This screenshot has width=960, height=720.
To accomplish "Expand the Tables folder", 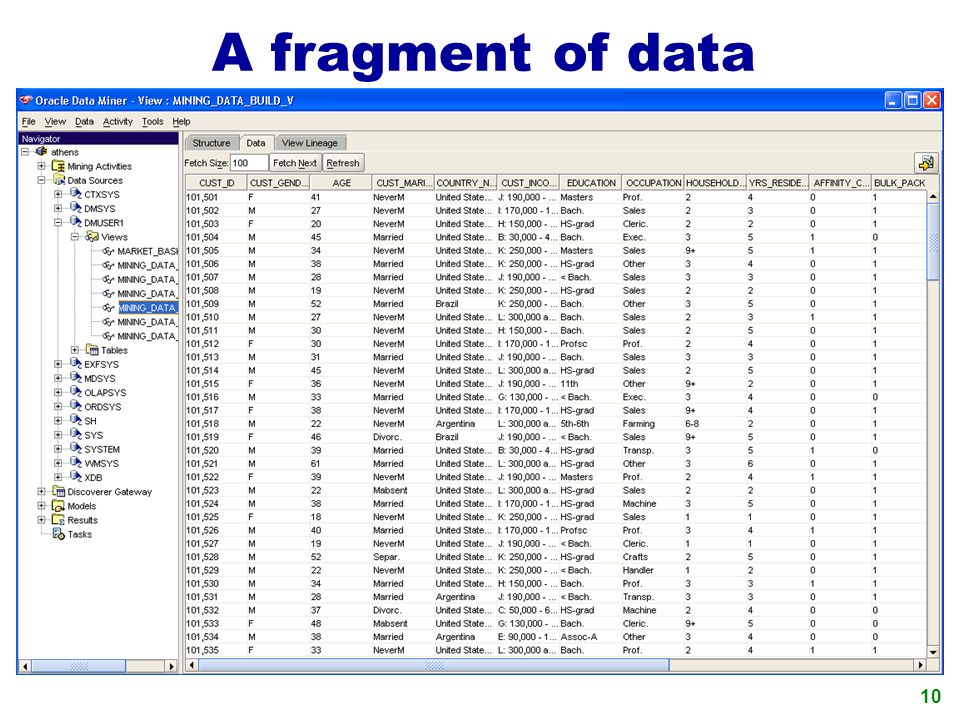I will 75,350.
